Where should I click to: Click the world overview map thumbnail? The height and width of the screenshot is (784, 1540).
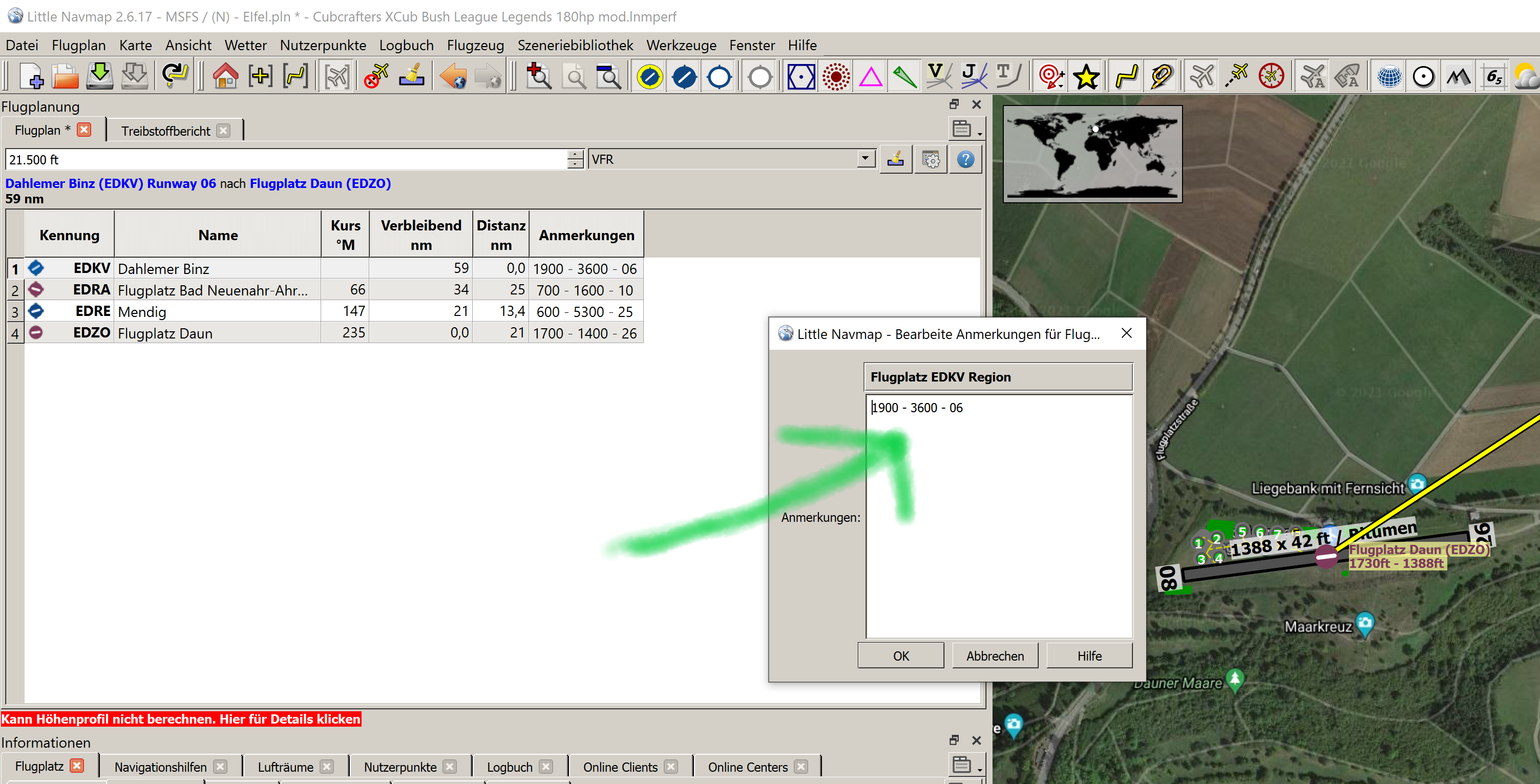1092,154
